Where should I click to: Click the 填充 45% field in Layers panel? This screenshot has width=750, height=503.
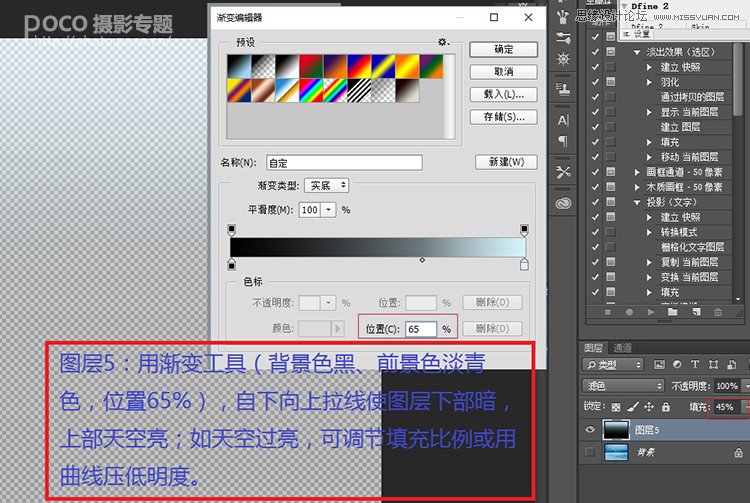(x=726, y=407)
